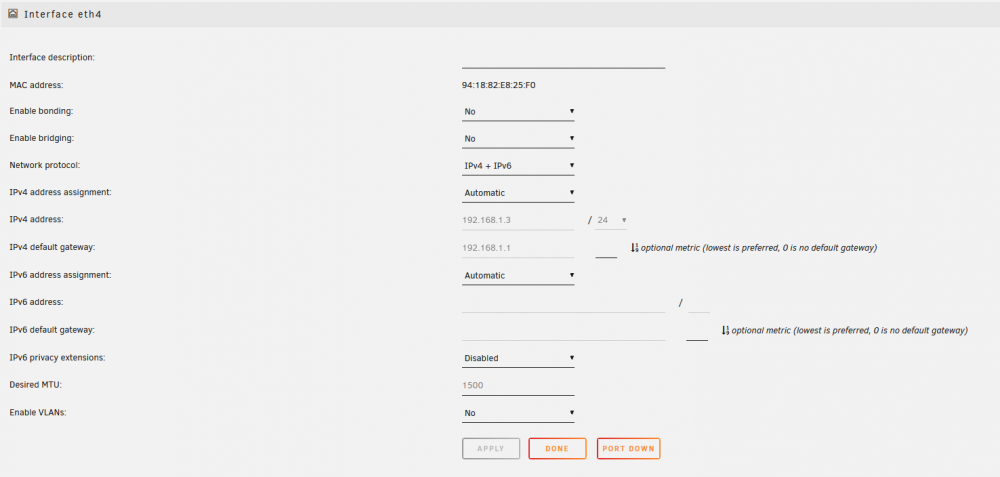1000x477 pixels.
Task: Click the IPv6 gateway metric sort icon
Action: click(725, 330)
